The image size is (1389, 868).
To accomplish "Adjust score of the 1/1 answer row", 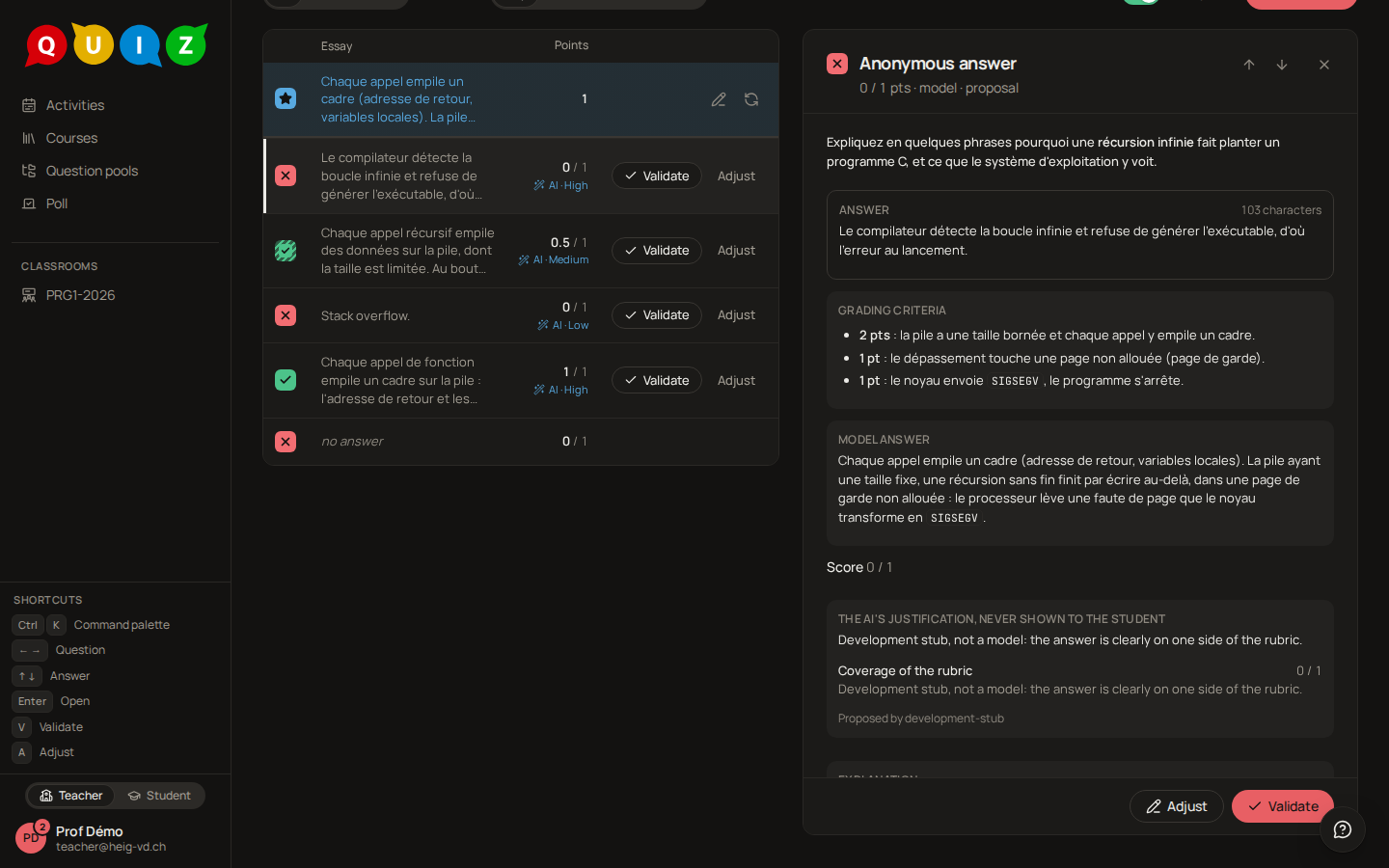I will [x=736, y=380].
